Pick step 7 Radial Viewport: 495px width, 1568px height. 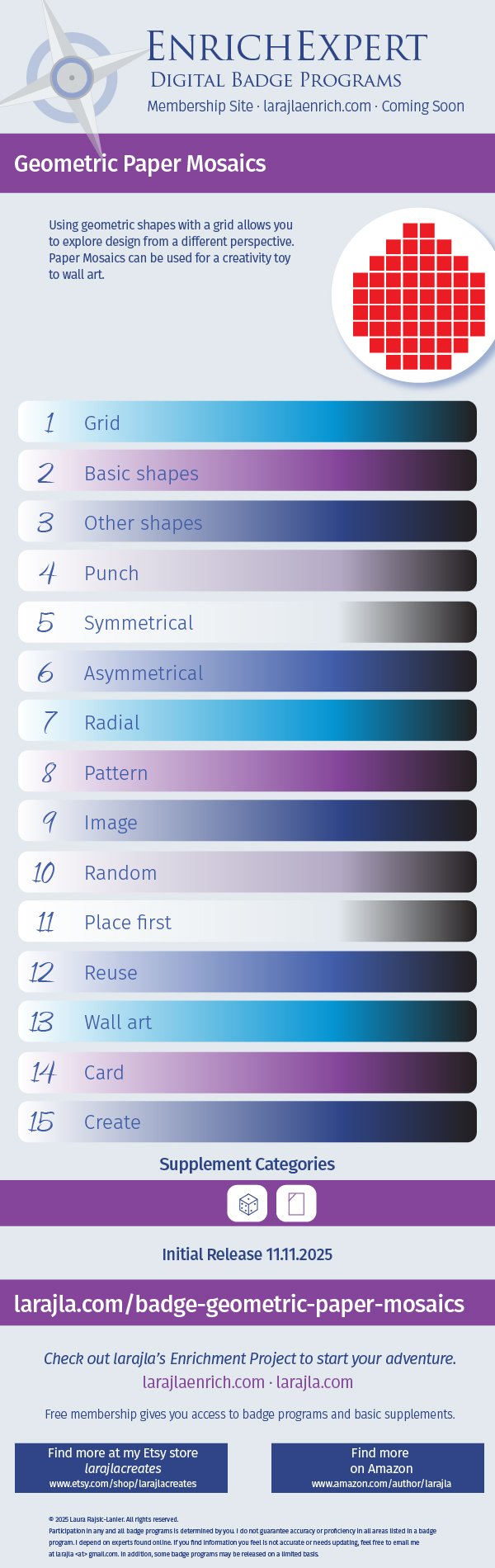tap(247, 721)
